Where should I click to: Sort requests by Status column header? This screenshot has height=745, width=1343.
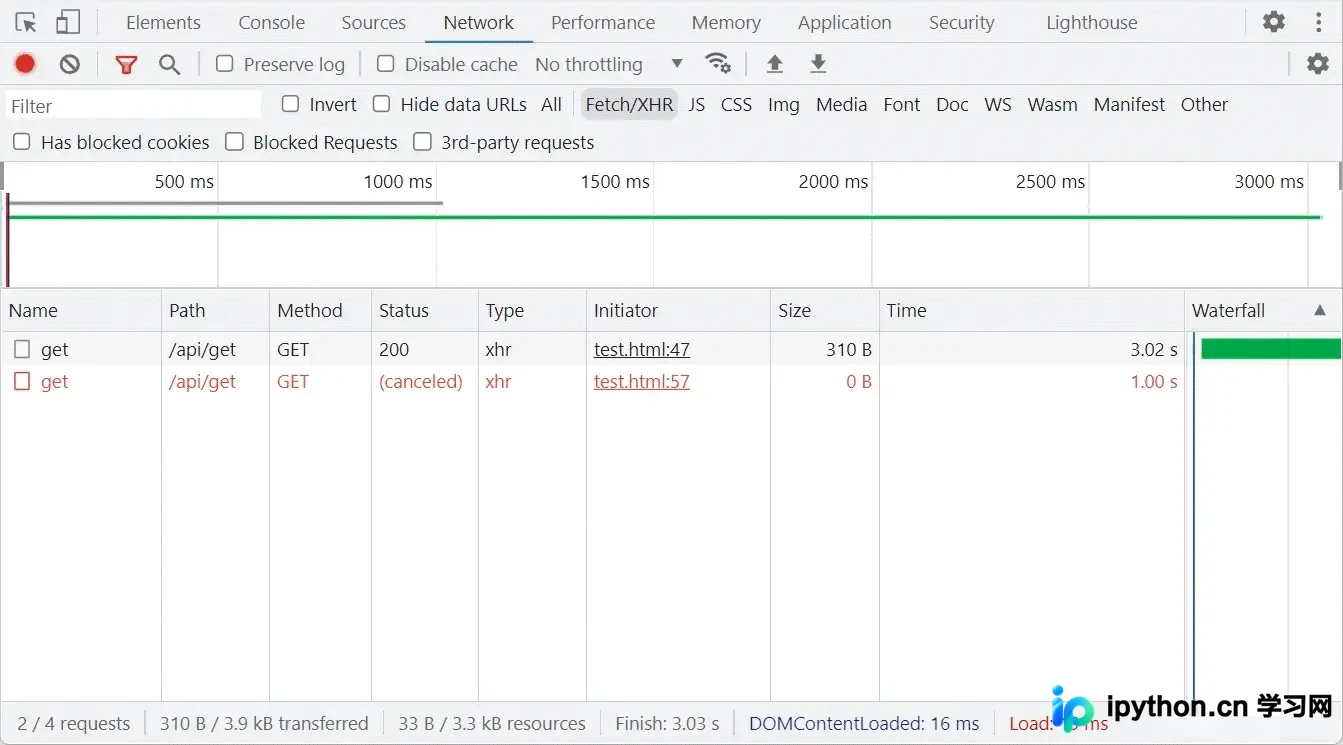click(x=425, y=311)
